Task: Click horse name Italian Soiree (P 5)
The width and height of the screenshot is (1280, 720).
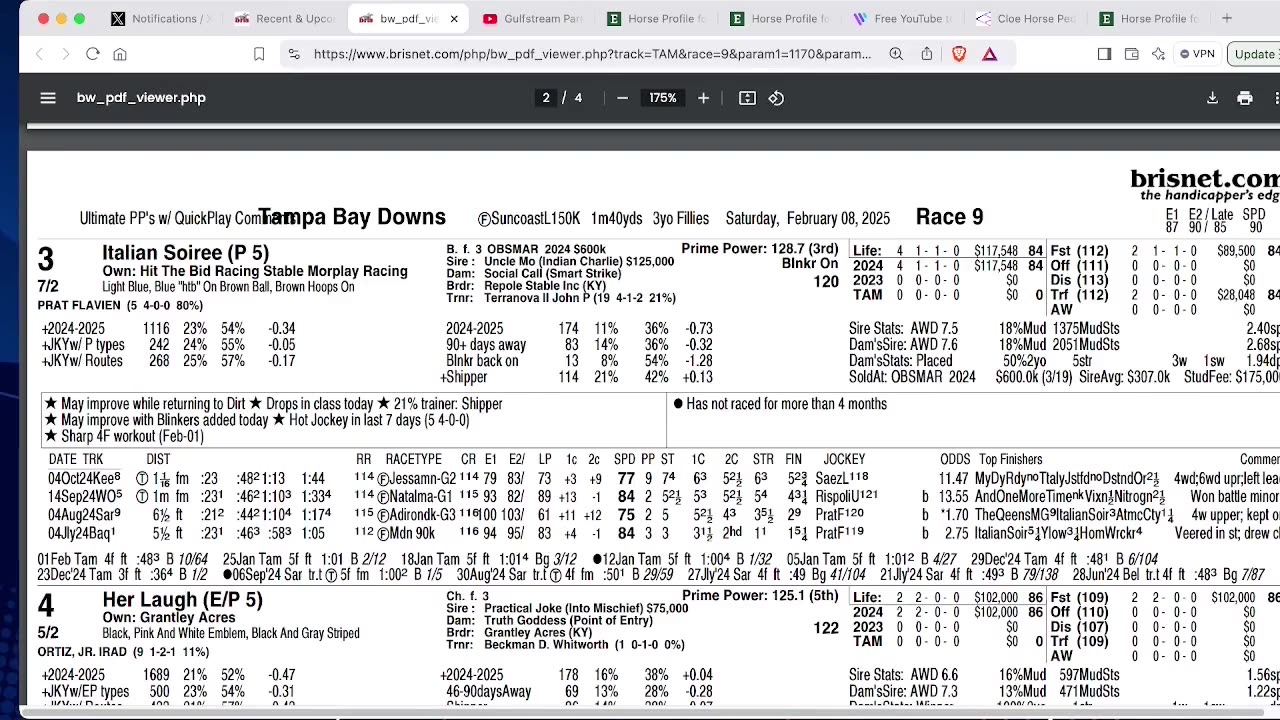Action: [186, 253]
